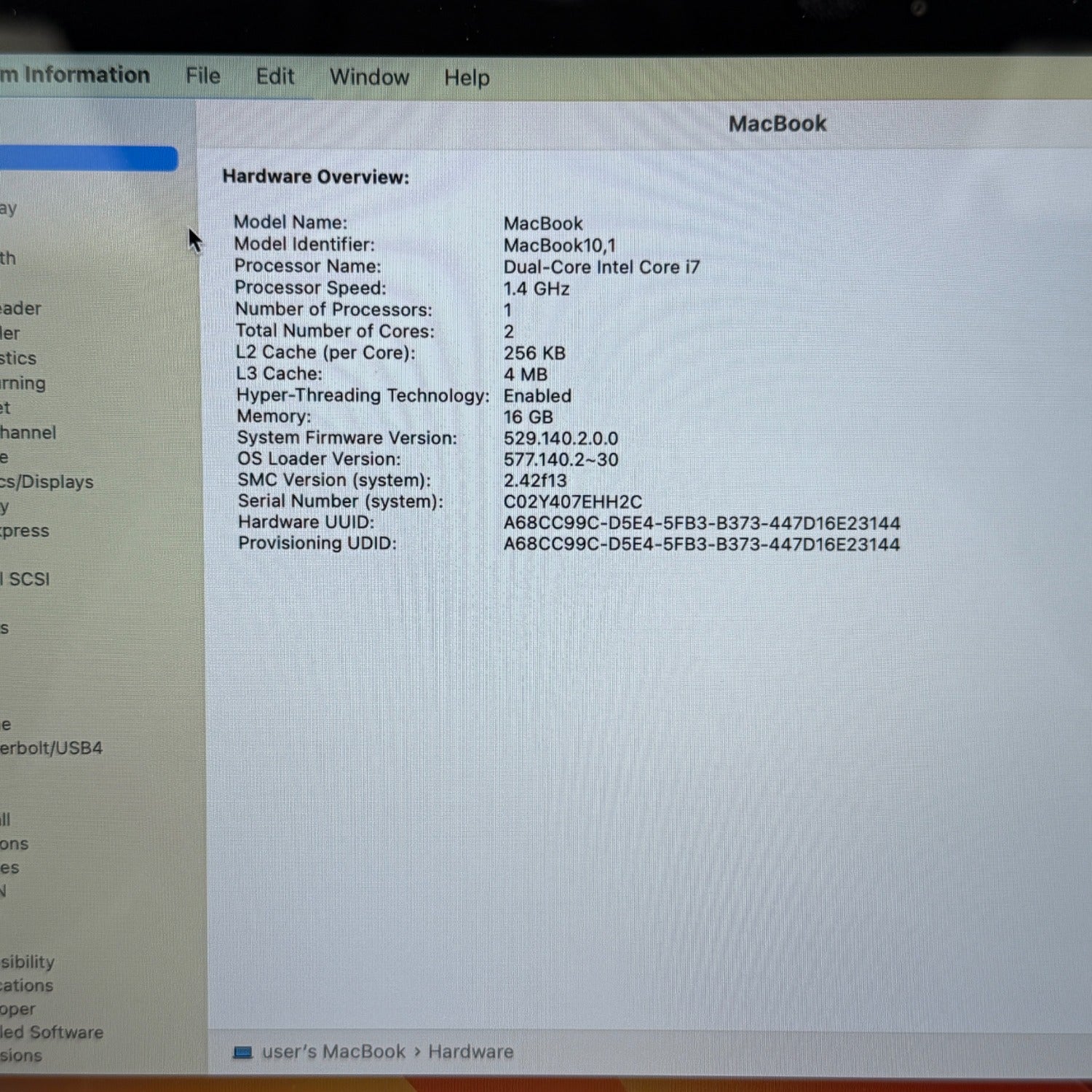This screenshot has height=1092, width=1092.
Task: Click "Hardware" in the bottom path bar
Action: tap(470, 1052)
